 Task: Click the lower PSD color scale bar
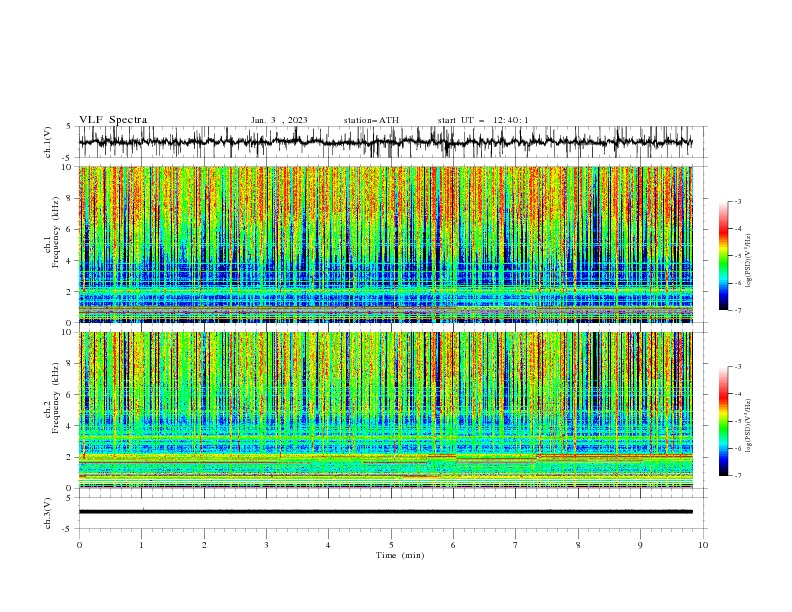click(724, 421)
